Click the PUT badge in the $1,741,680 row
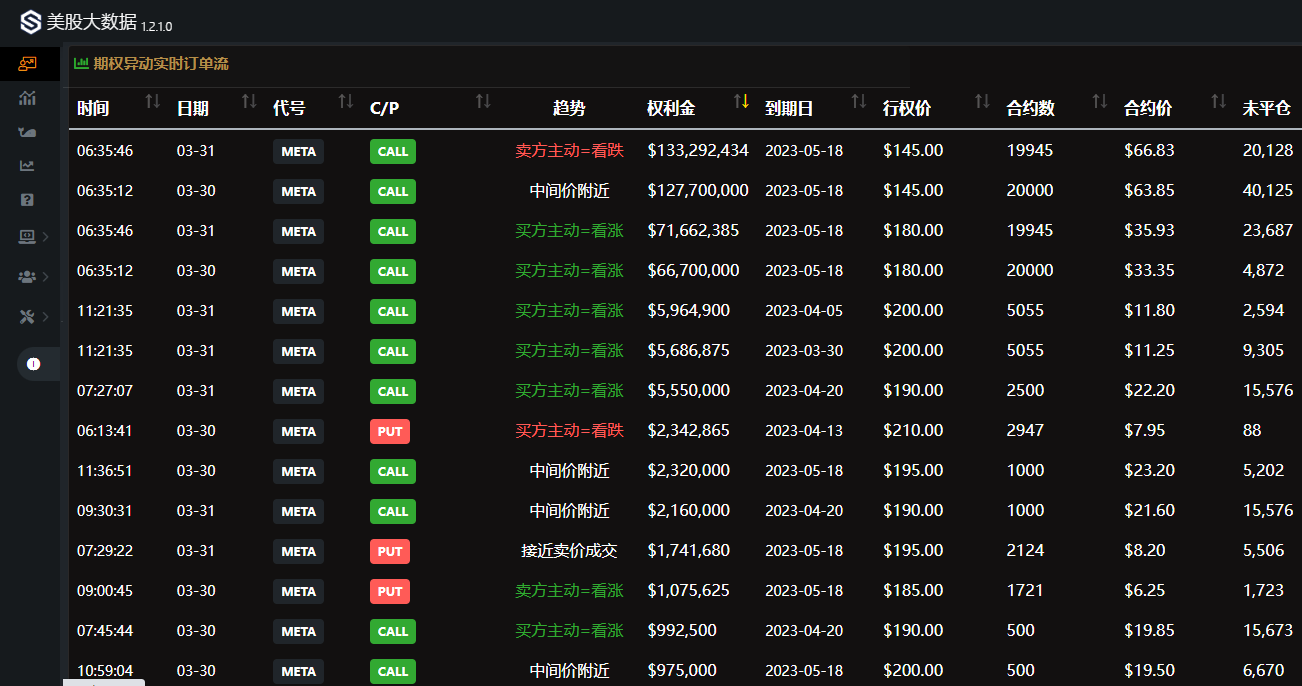Screen dimensions: 1302x686 pyautogui.click(x=390, y=551)
